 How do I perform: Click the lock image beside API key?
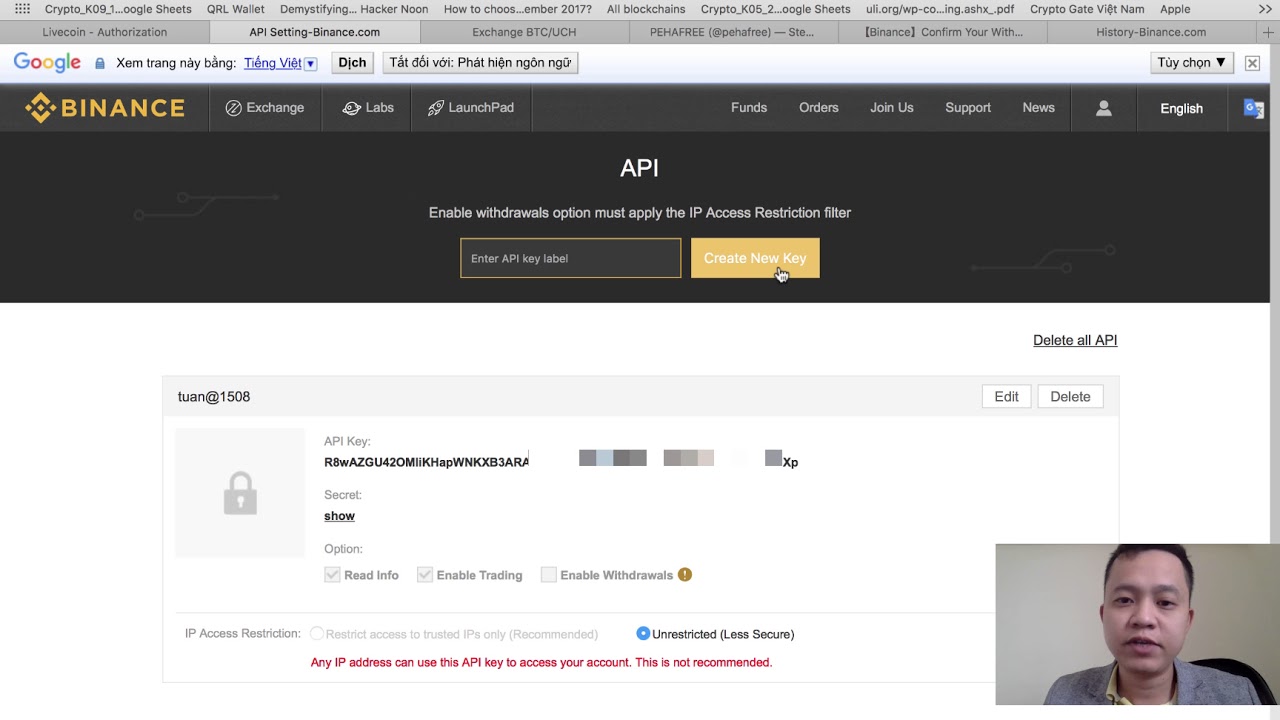pos(240,493)
